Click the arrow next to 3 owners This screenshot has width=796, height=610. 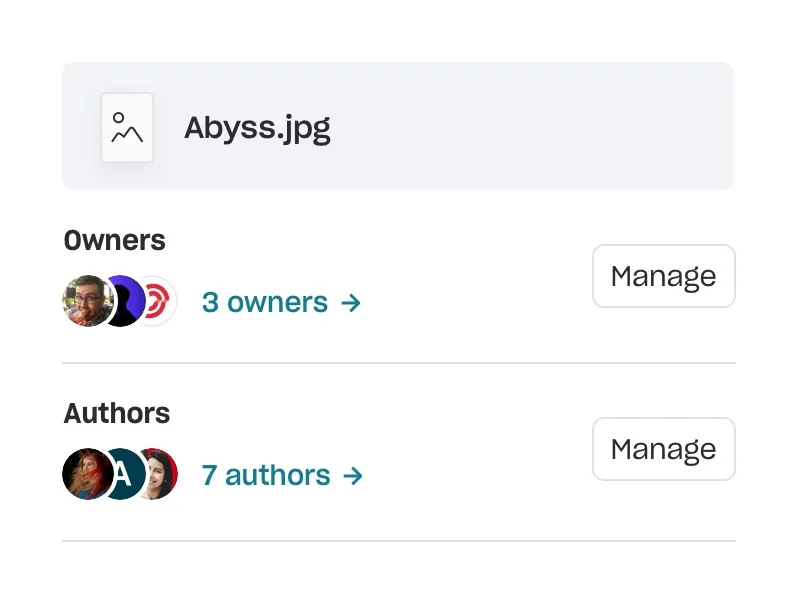(351, 303)
